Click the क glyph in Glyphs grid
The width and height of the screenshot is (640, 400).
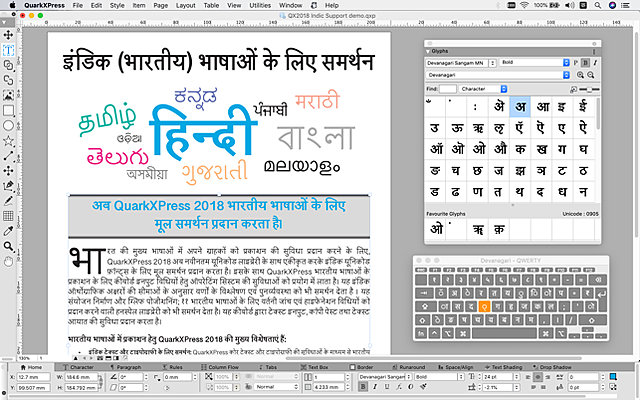(x=520, y=149)
